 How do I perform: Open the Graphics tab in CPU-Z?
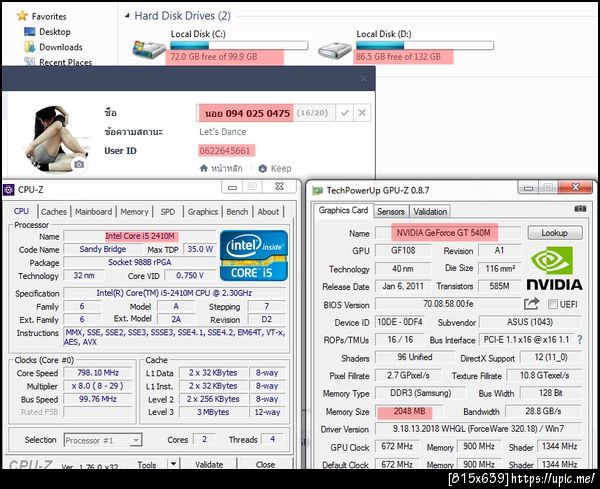[x=203, y=212]
